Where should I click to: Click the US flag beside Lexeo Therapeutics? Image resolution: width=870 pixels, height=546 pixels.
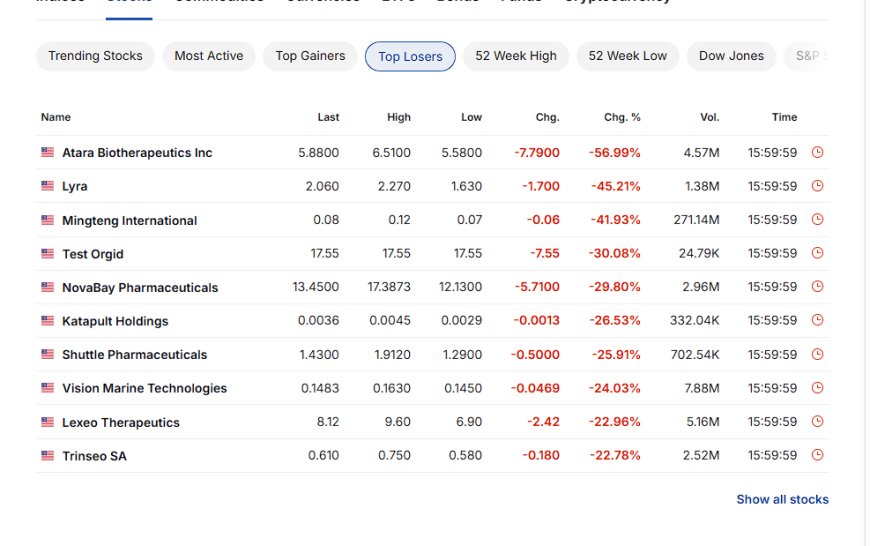tap(48, 422)
